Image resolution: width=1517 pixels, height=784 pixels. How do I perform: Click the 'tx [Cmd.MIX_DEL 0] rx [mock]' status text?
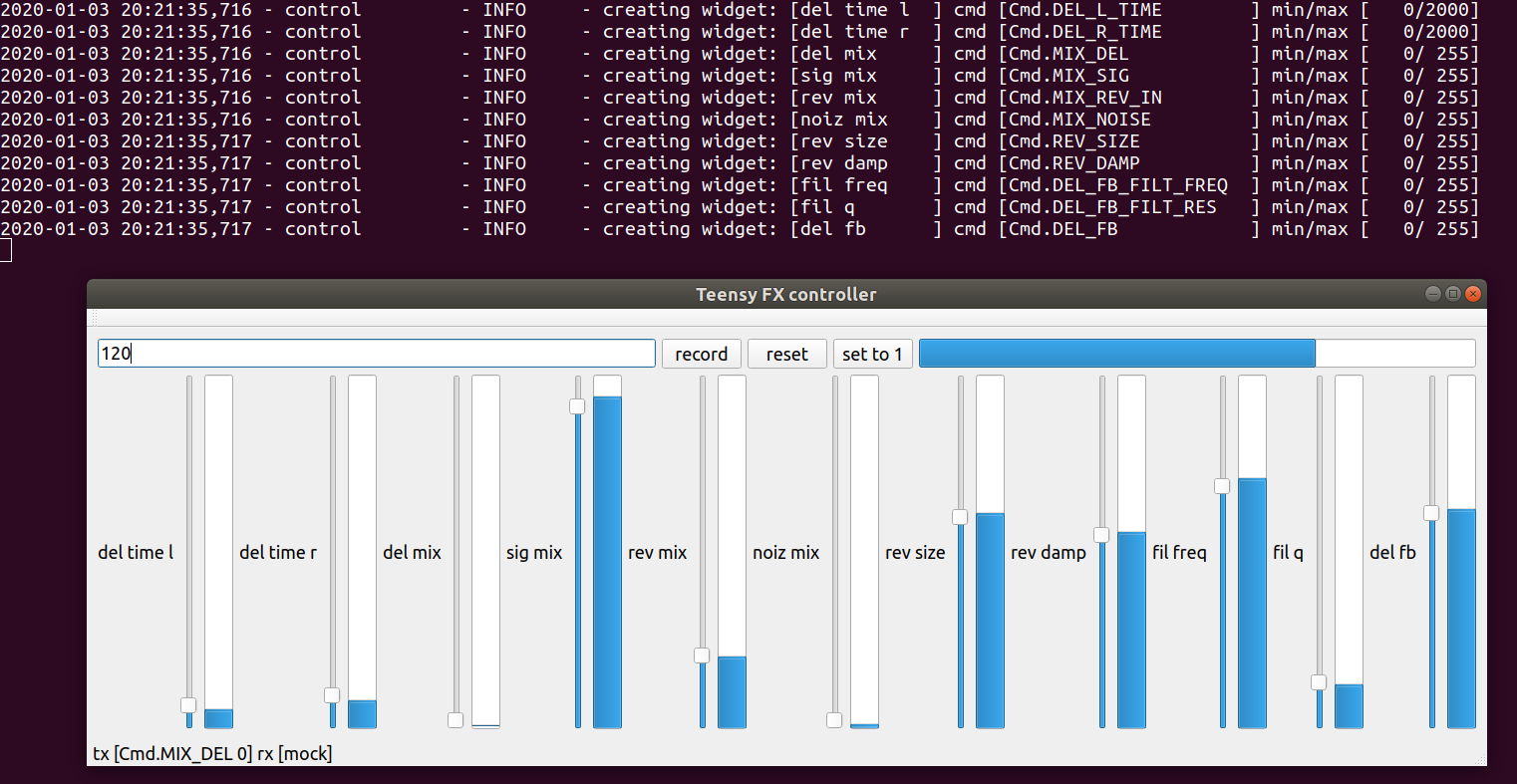(212, 754)
